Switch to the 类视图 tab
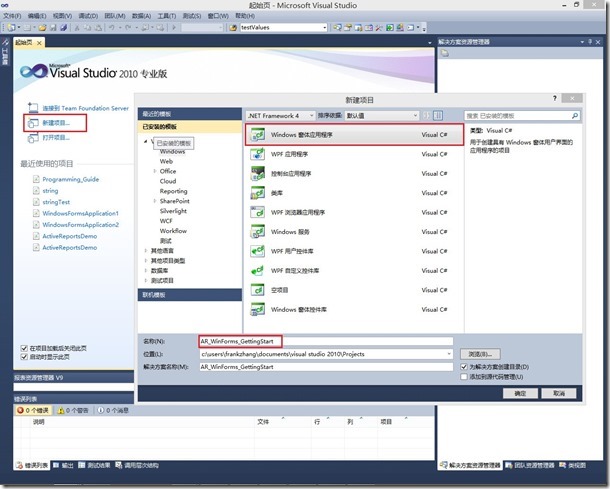This screenshot has height=489, width=610. point(573,465)
